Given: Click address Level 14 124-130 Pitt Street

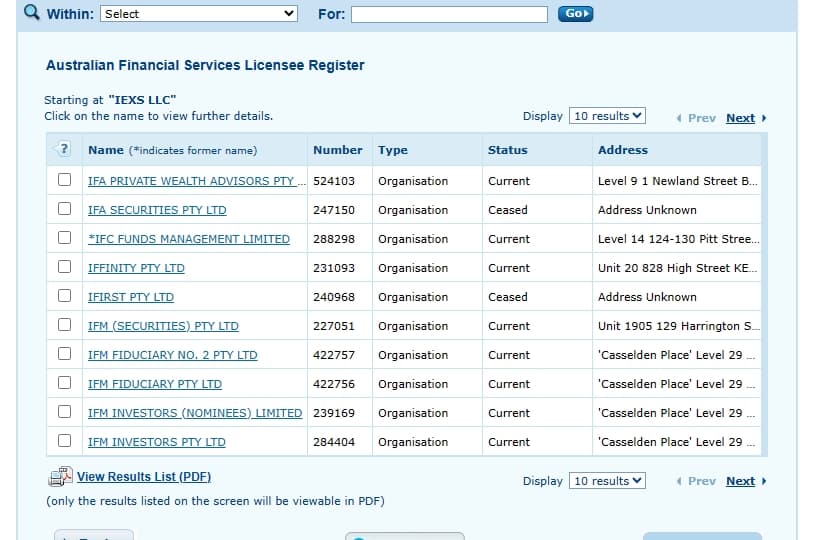Looking at the screenshot, I should tap(678, 239).
